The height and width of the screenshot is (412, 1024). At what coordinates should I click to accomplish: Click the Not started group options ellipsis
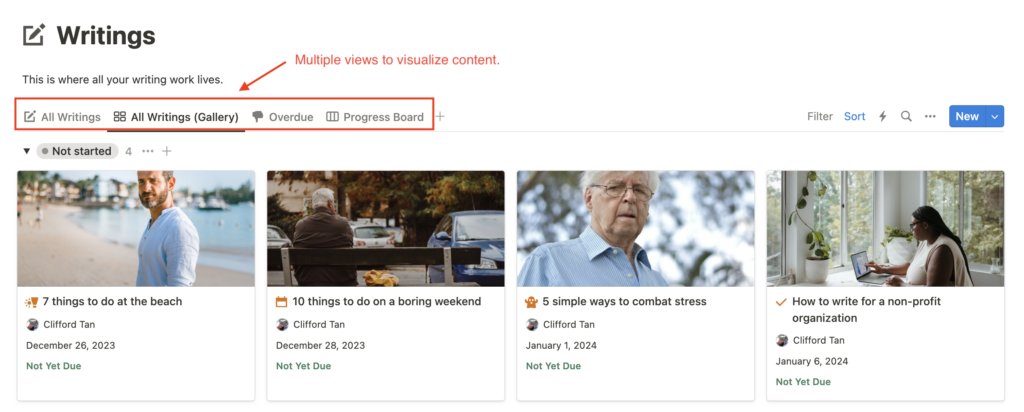pyautogui.click(x=148, y=151)
